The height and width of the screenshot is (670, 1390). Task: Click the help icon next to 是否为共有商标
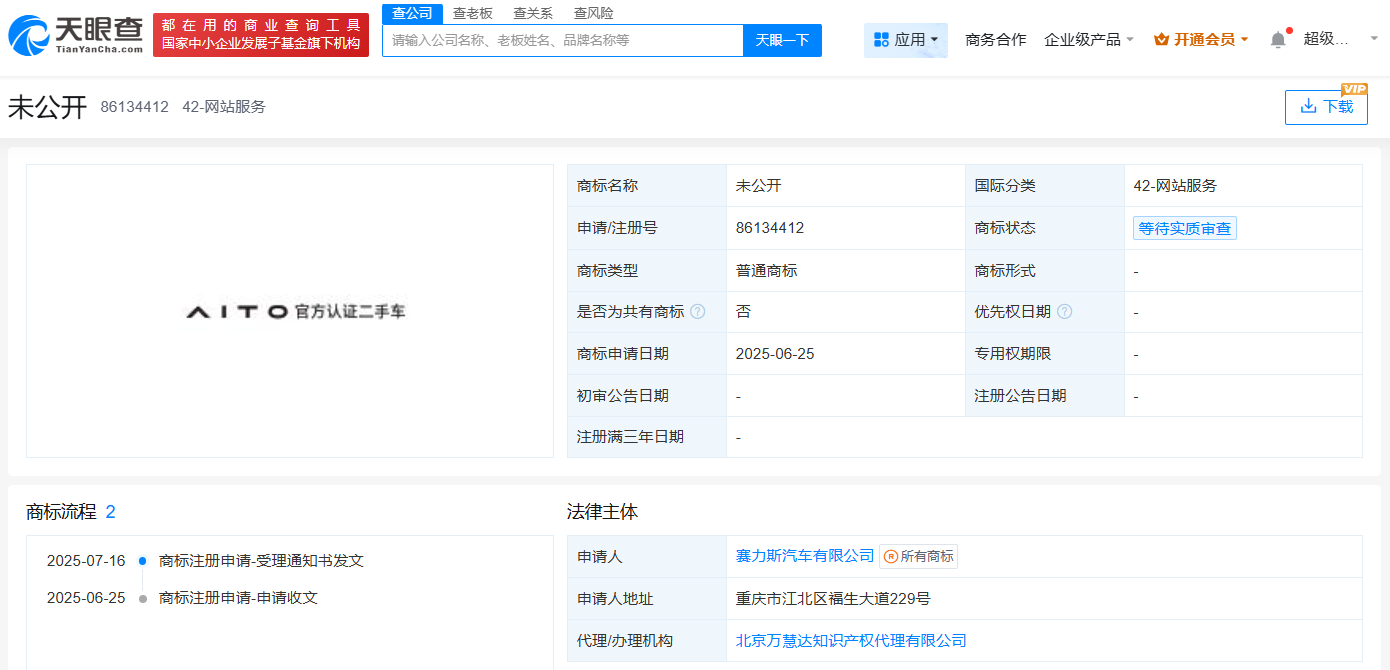[698, 312]
